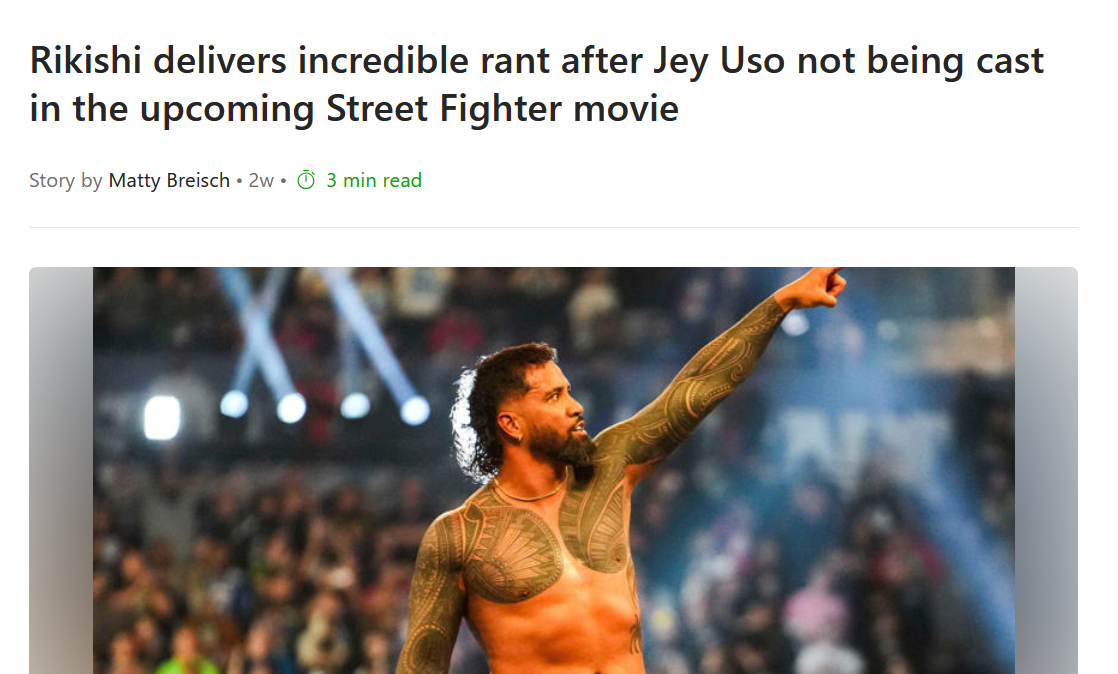Click the word 'Rikishi' in the headline
Viewport: 1118px width, 674px height.
[x=86, y=60]
